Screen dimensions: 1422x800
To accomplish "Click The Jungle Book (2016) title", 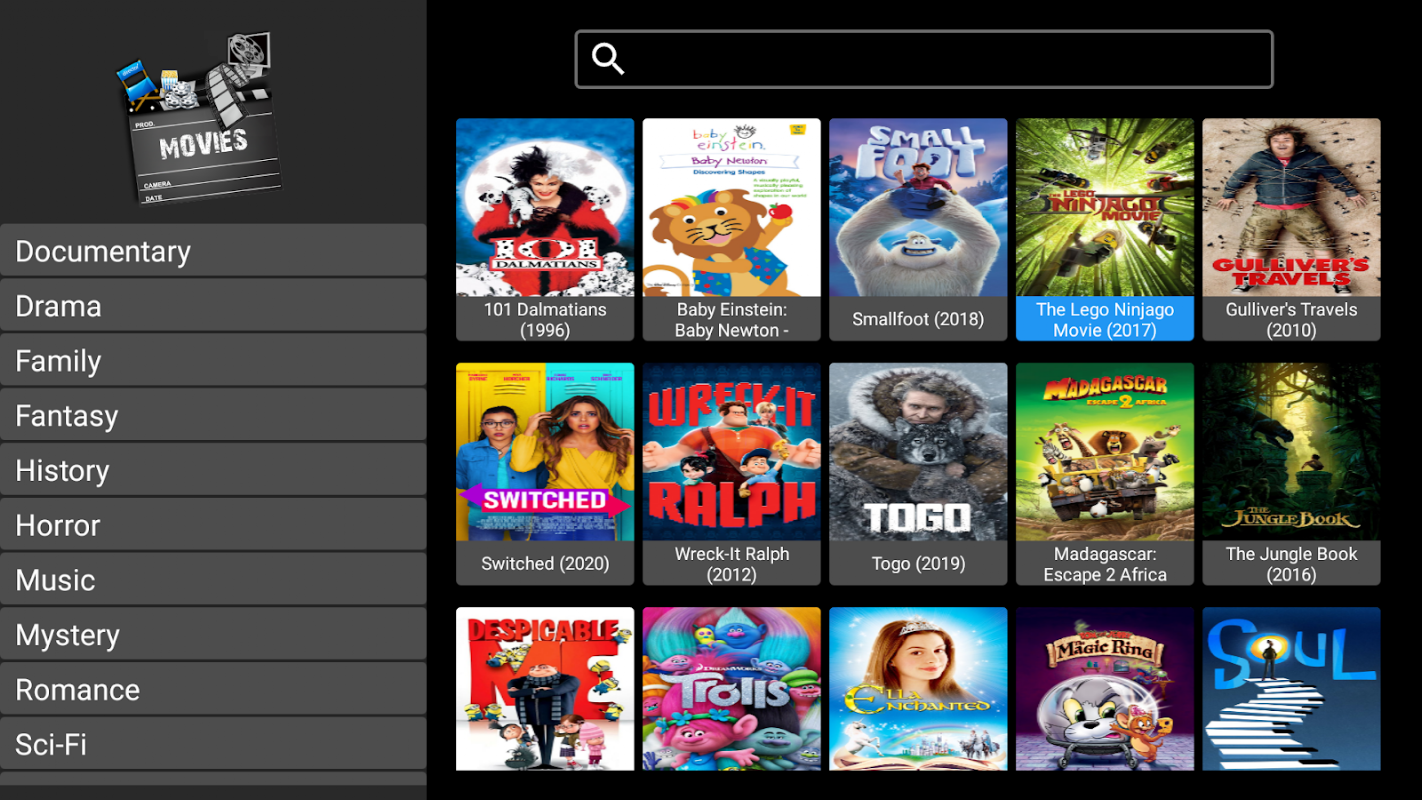I will tap(1291, 564).
